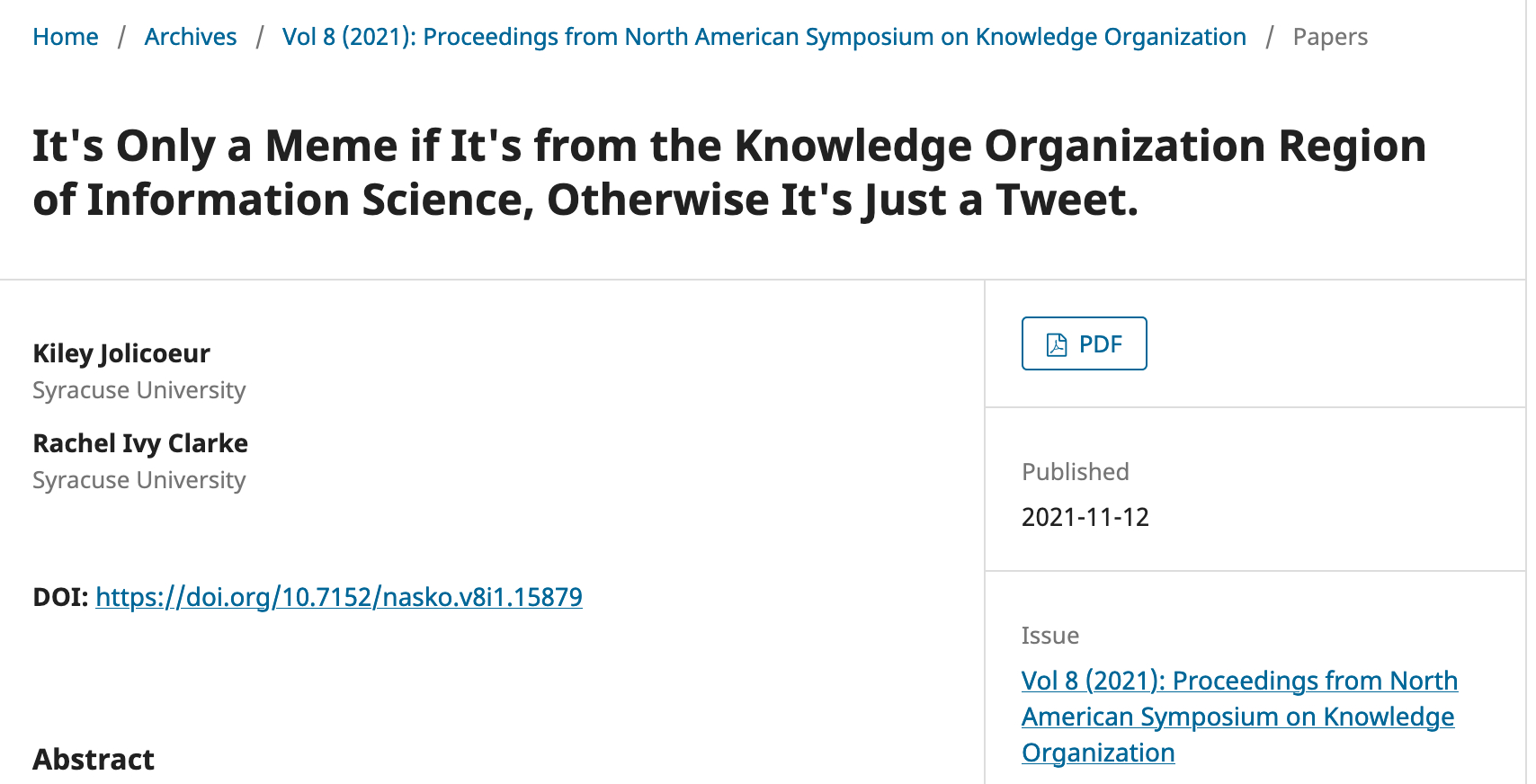Click the PDF document icon
1536x784 pixels.
click(1057, 344)
